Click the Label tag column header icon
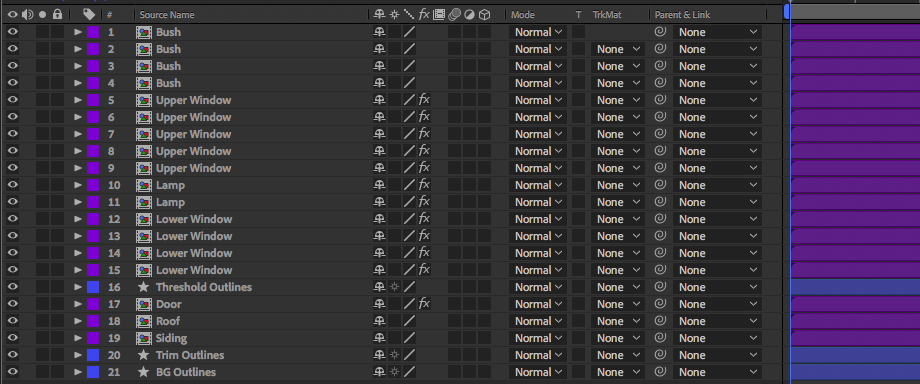The width and height of the screenshot is (920, 384). (x=89, y=14)
